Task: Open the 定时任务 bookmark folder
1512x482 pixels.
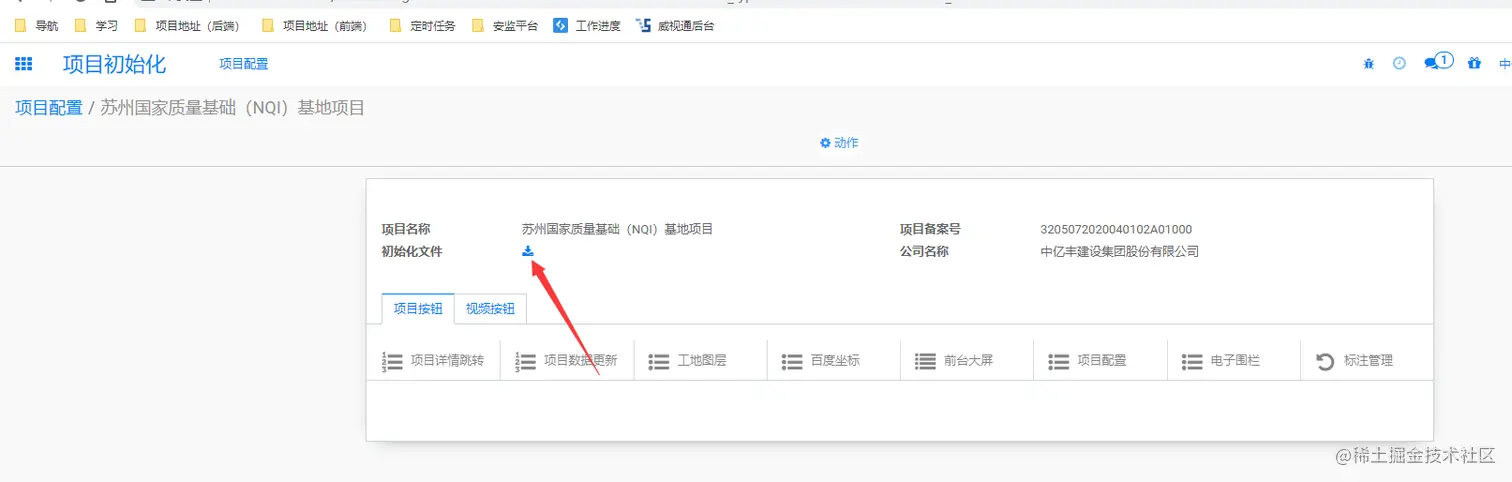Action: (422, 26)
